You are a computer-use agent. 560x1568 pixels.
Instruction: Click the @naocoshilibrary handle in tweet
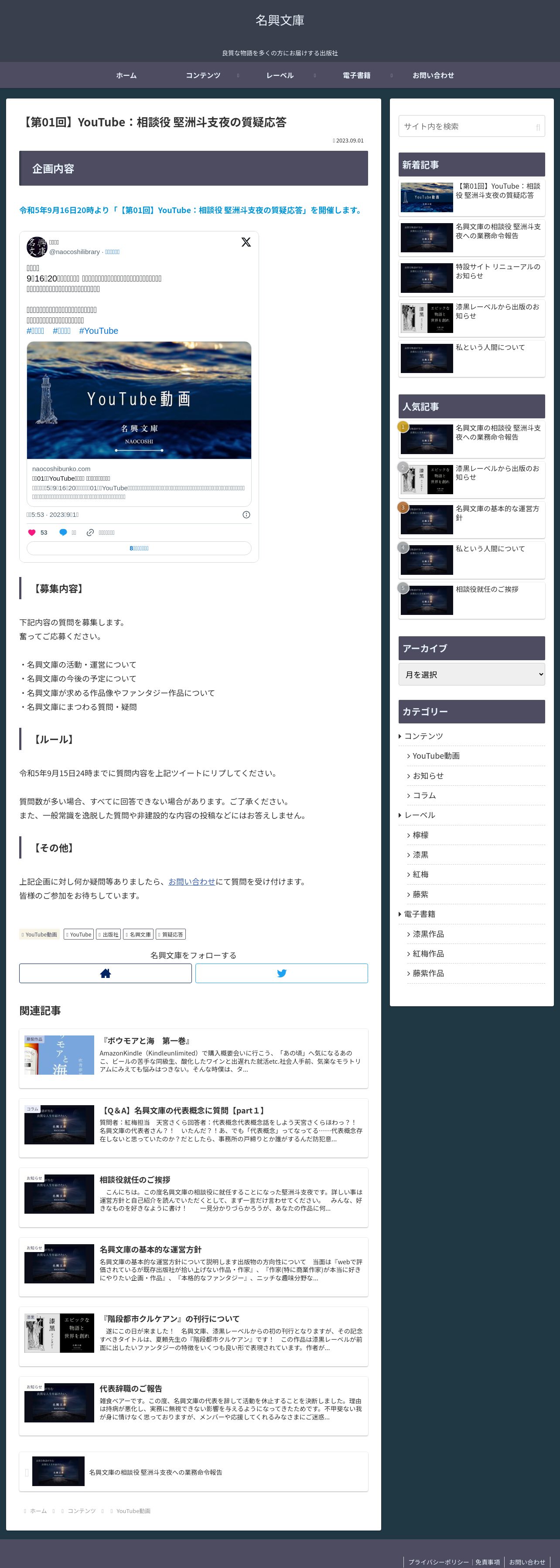(x=74, y=251)
